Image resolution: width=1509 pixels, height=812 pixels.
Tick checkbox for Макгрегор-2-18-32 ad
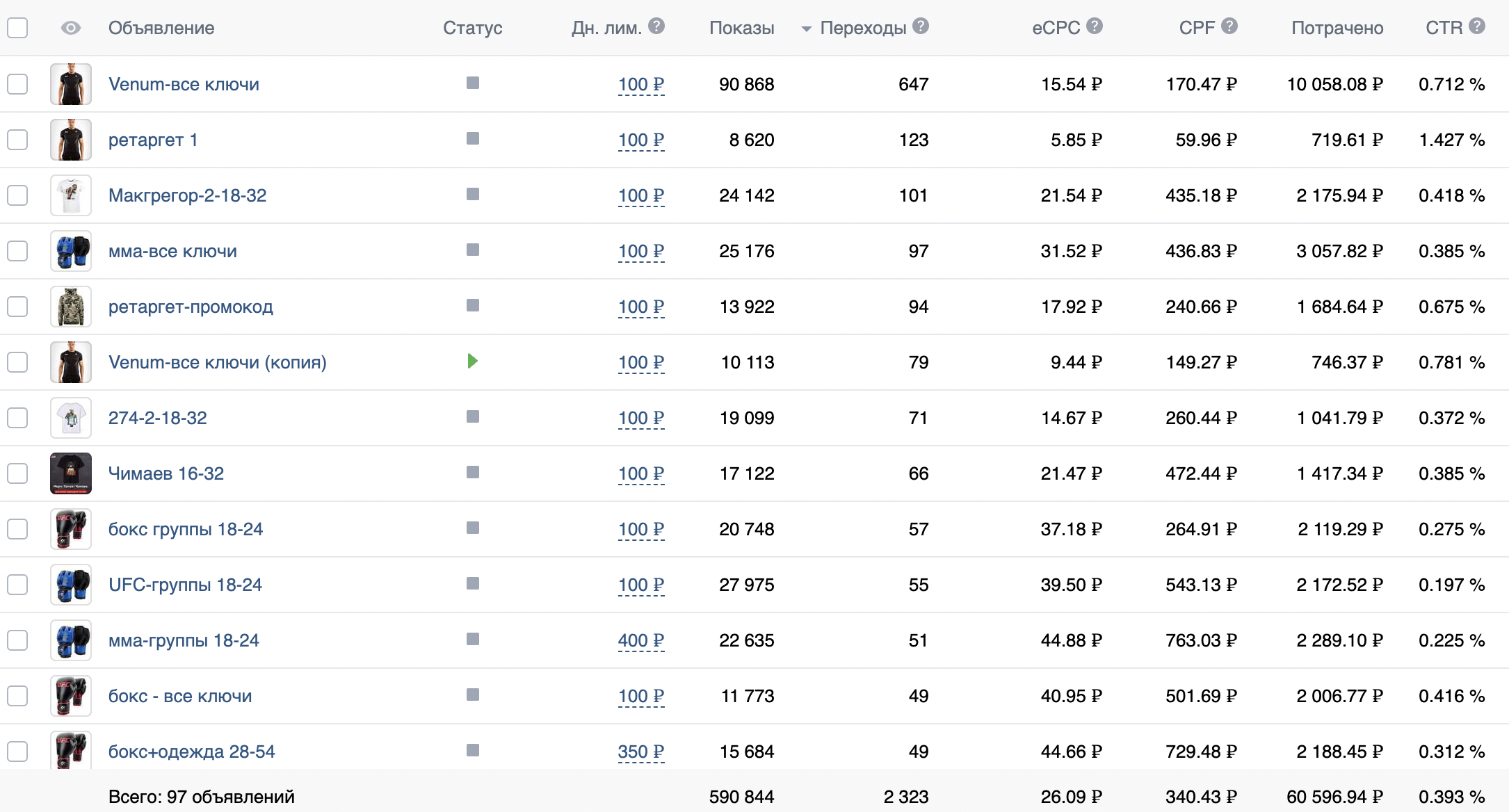[x=17, y=195]
